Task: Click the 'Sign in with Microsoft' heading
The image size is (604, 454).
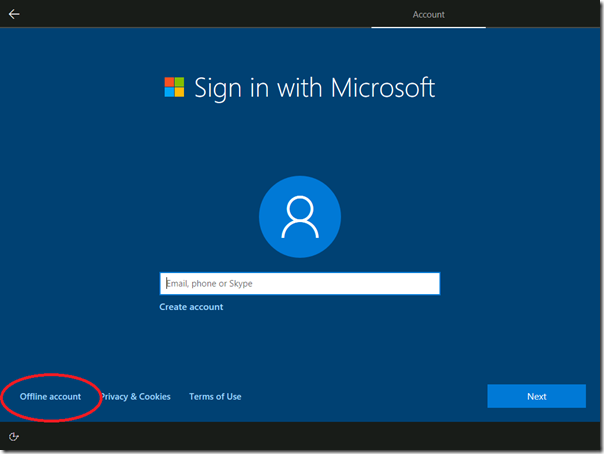Action: 315,88
